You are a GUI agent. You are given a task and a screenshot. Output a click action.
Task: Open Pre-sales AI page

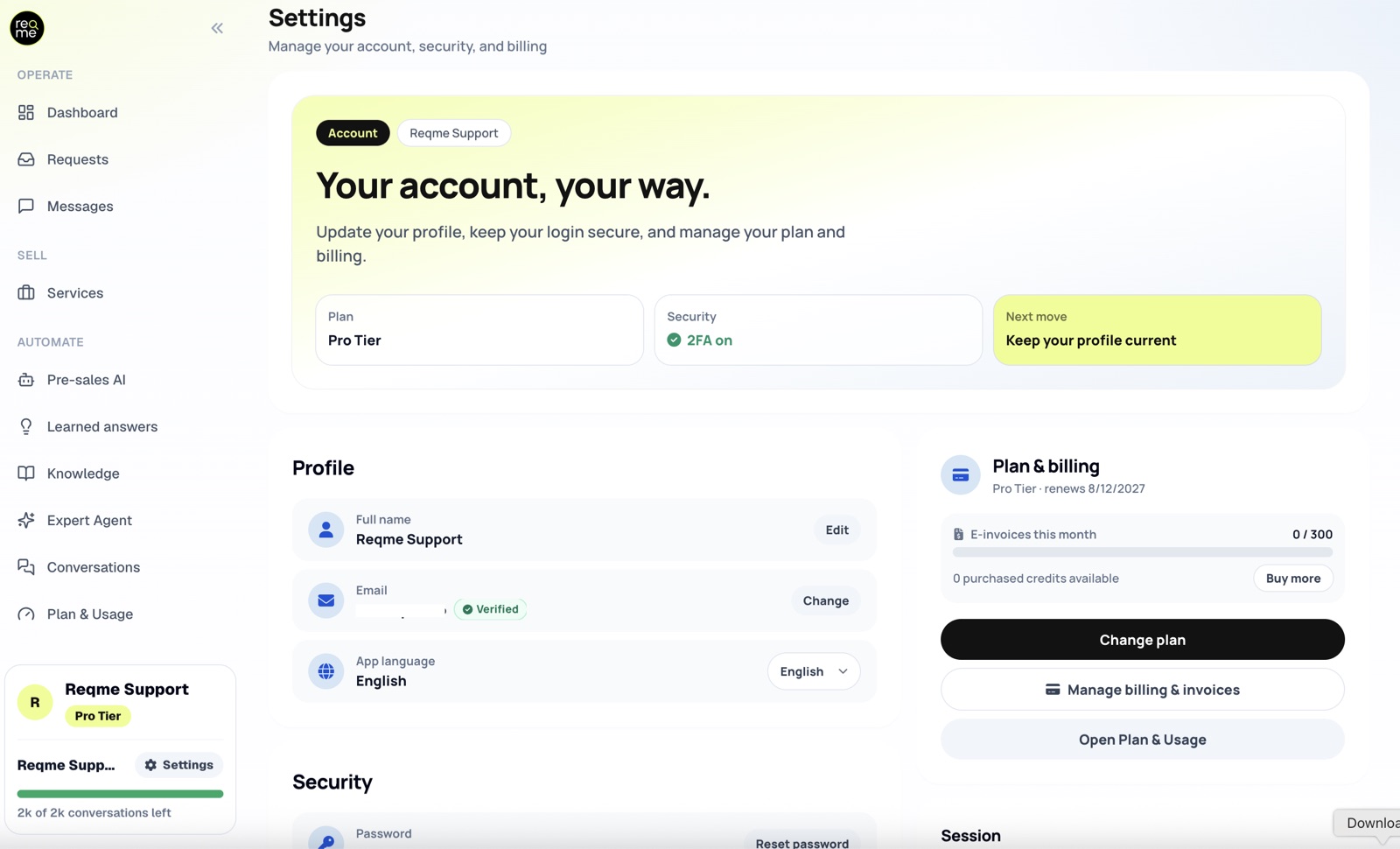[x=87, y=379]
